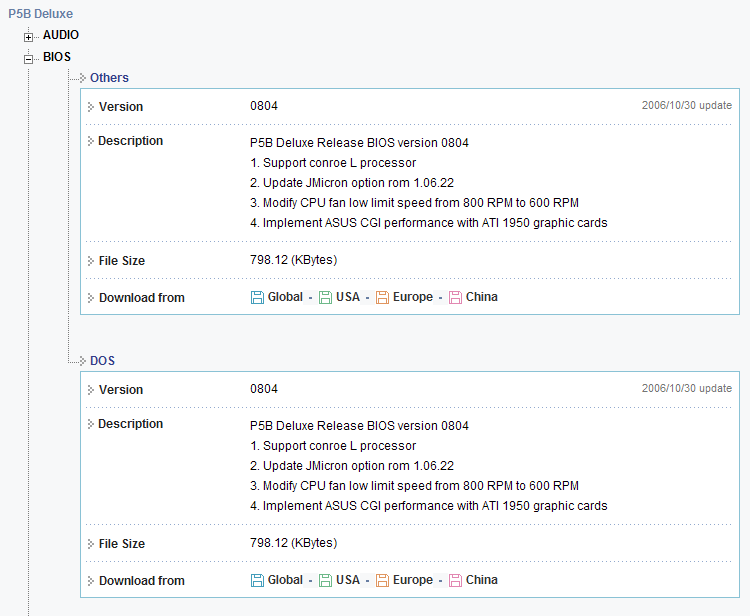This screenshot has height=616, width=750.
Task: Click the USA download disk icon under Others
Action: click(x=325, y=297)
